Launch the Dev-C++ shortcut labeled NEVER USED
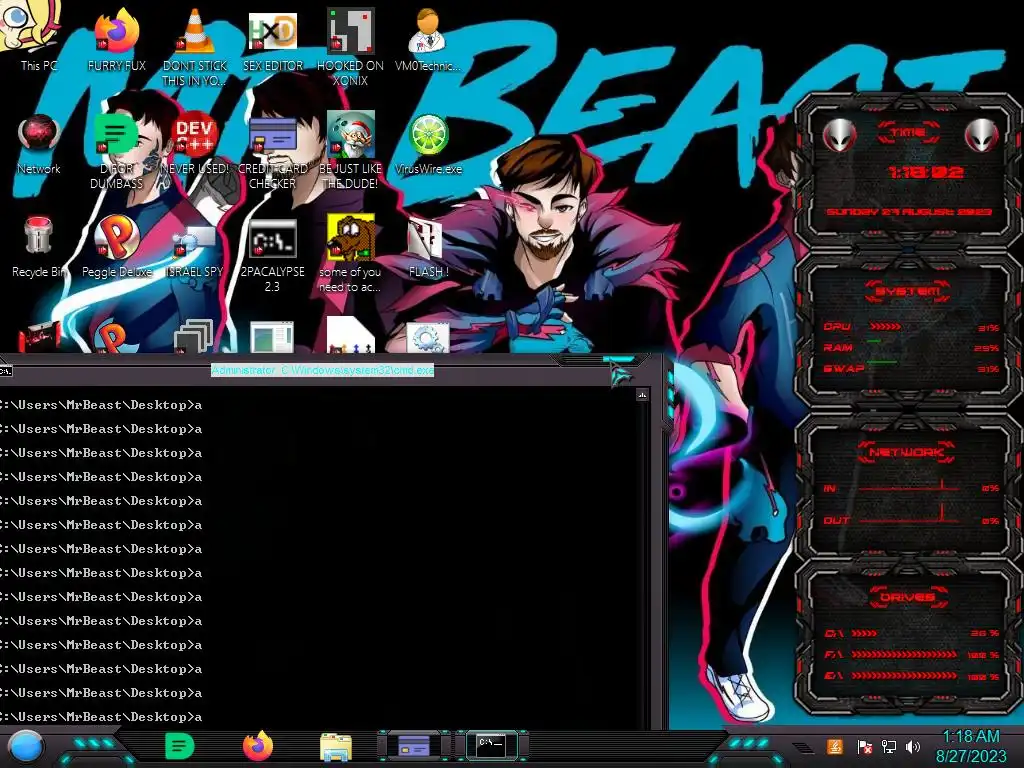This screenshot has width=1024, height=768. 195,144
